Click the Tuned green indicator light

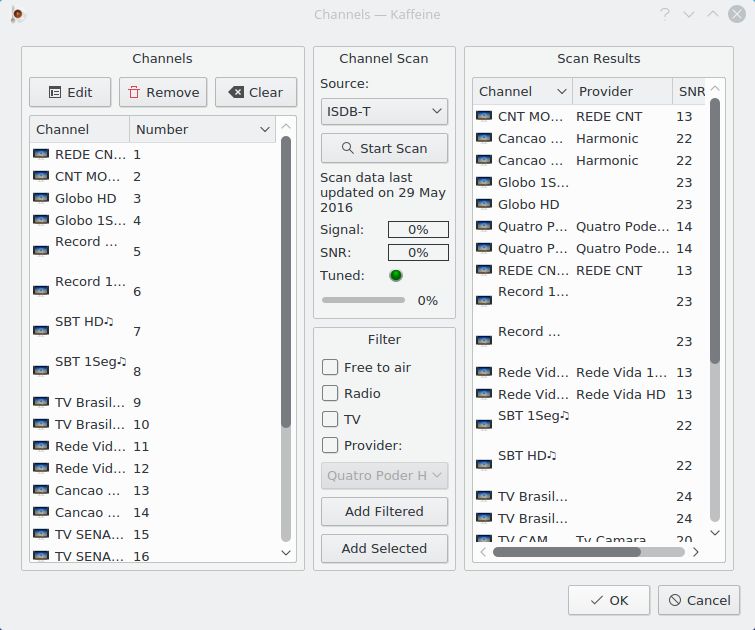[x=396, y=276]
